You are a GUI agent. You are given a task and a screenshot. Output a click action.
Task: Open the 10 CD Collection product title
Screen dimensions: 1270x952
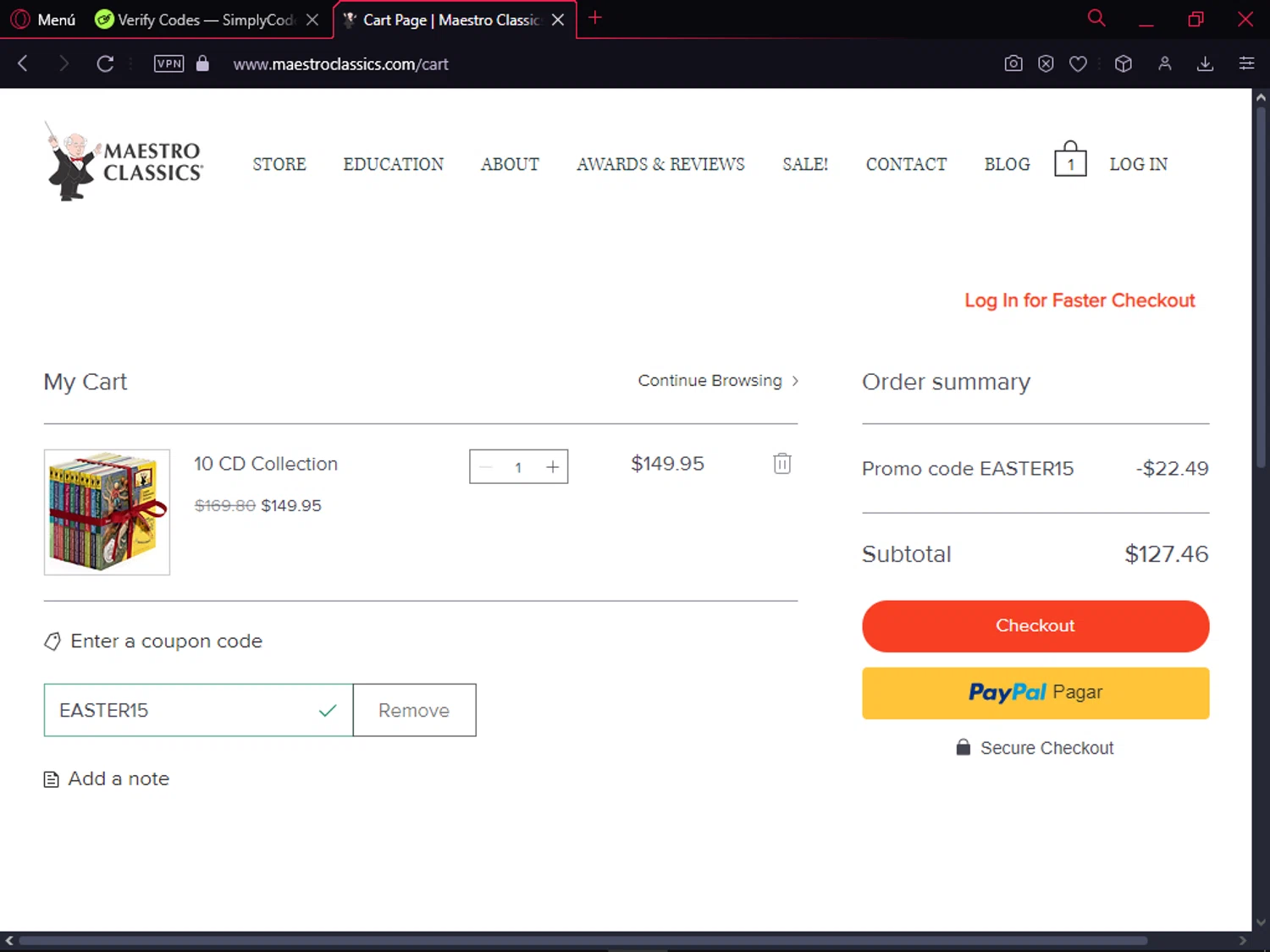[266, 464]
